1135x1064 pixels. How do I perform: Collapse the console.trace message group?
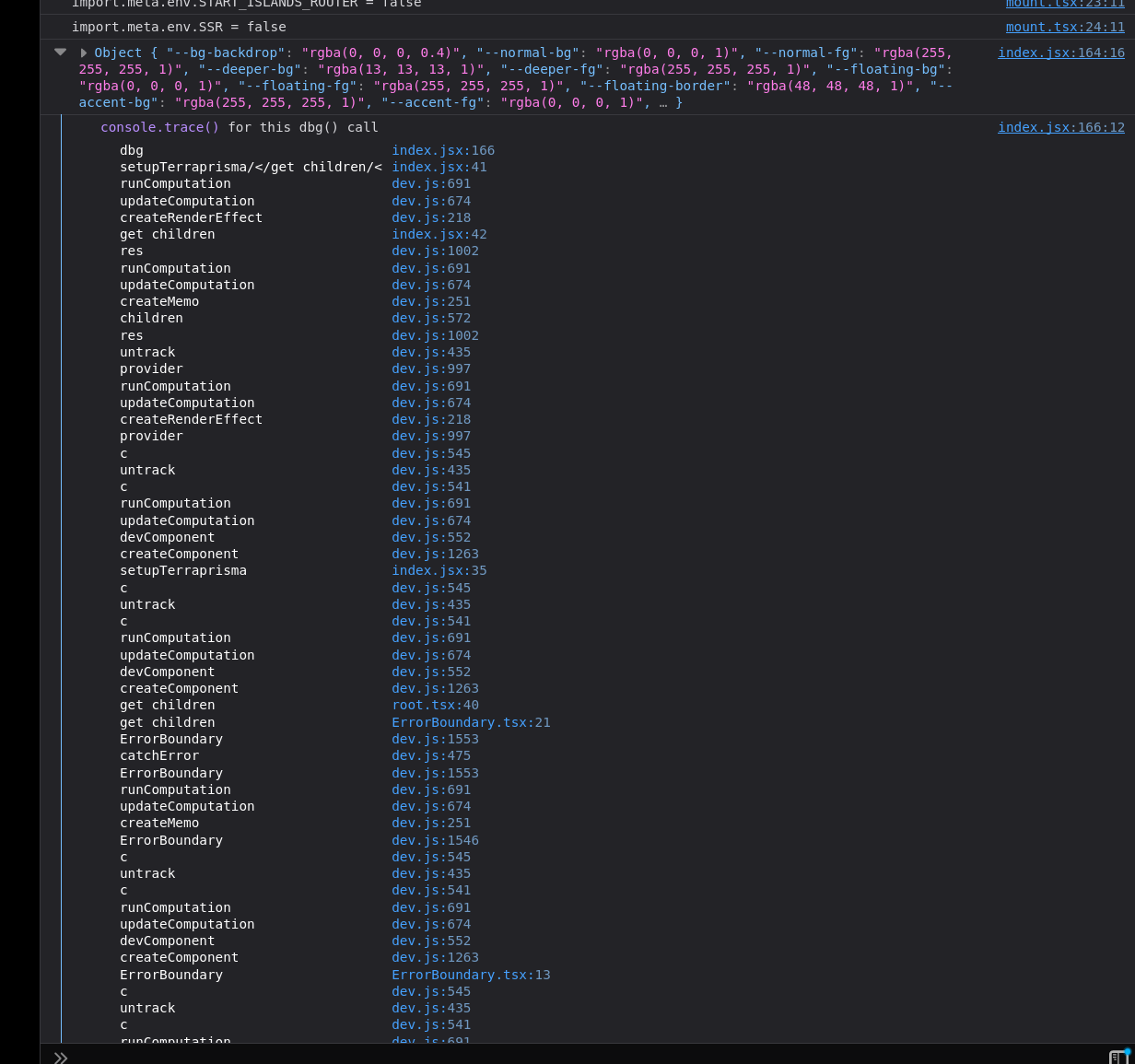coord(60,53)
